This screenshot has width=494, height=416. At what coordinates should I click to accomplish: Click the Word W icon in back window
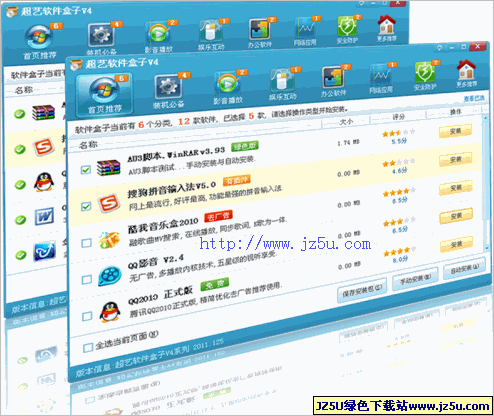tap(44, 217)
